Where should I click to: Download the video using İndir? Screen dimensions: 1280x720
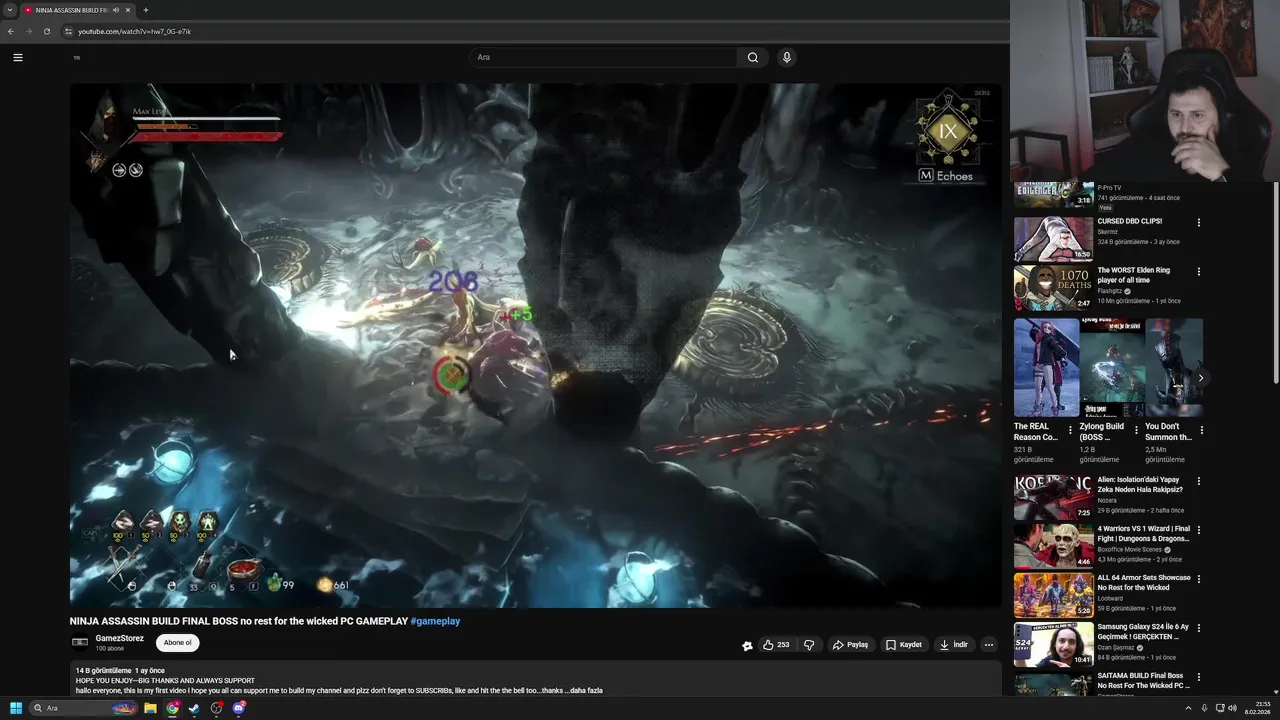pos(954,645)
